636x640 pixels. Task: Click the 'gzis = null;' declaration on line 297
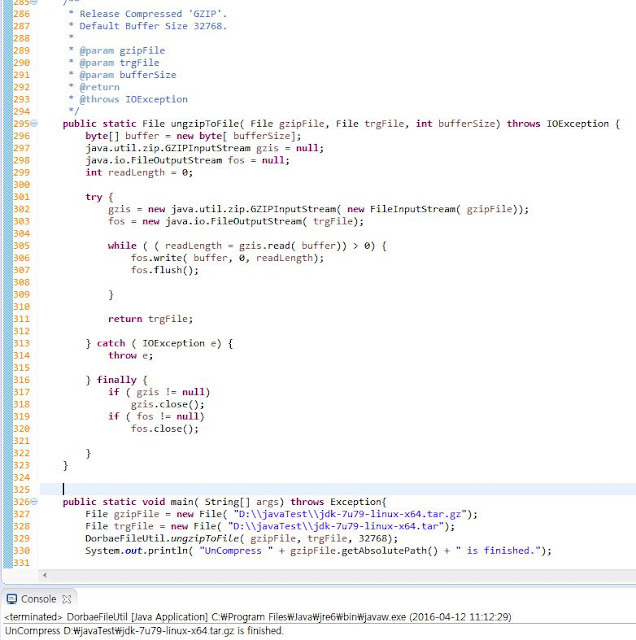290,148
